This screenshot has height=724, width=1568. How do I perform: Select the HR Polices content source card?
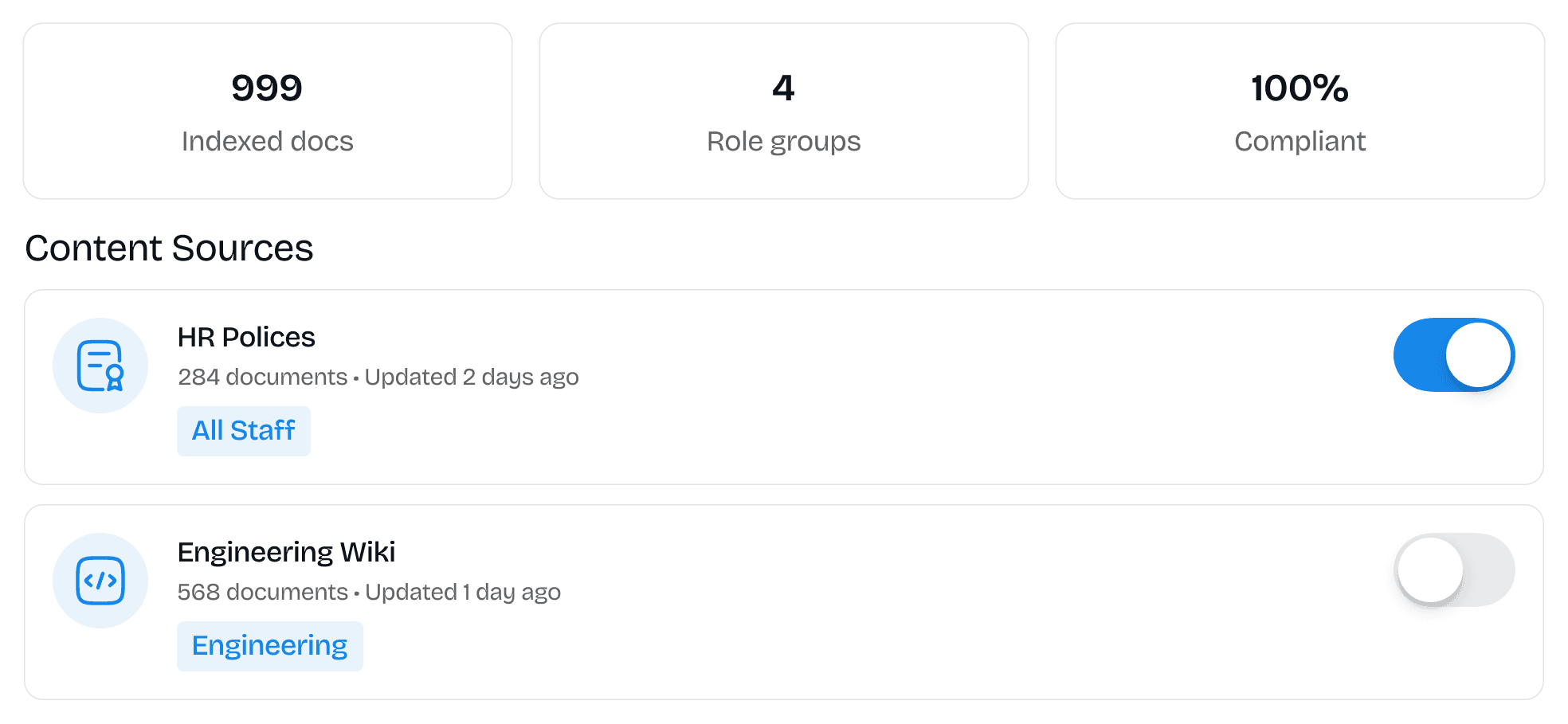tap(784, 387)
